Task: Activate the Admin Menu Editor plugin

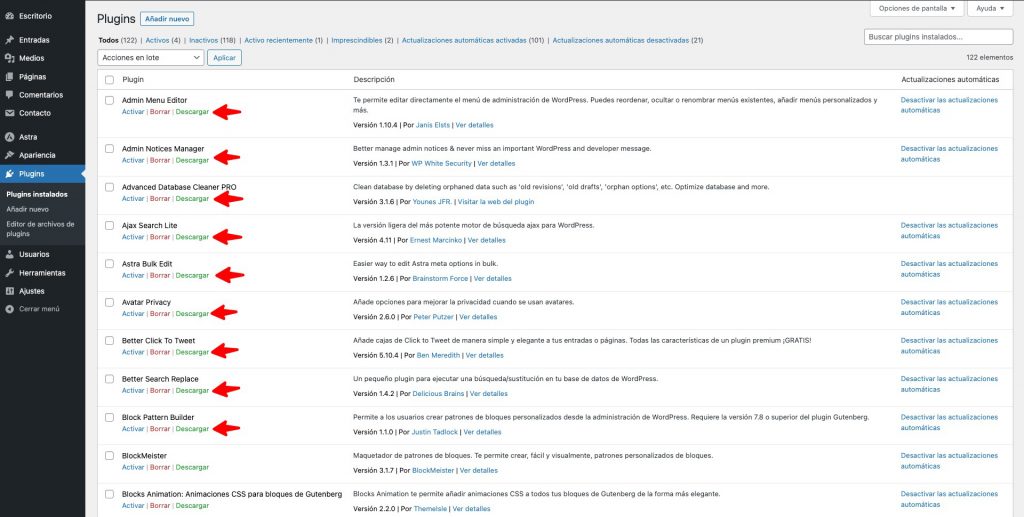Action: (133, 112)
